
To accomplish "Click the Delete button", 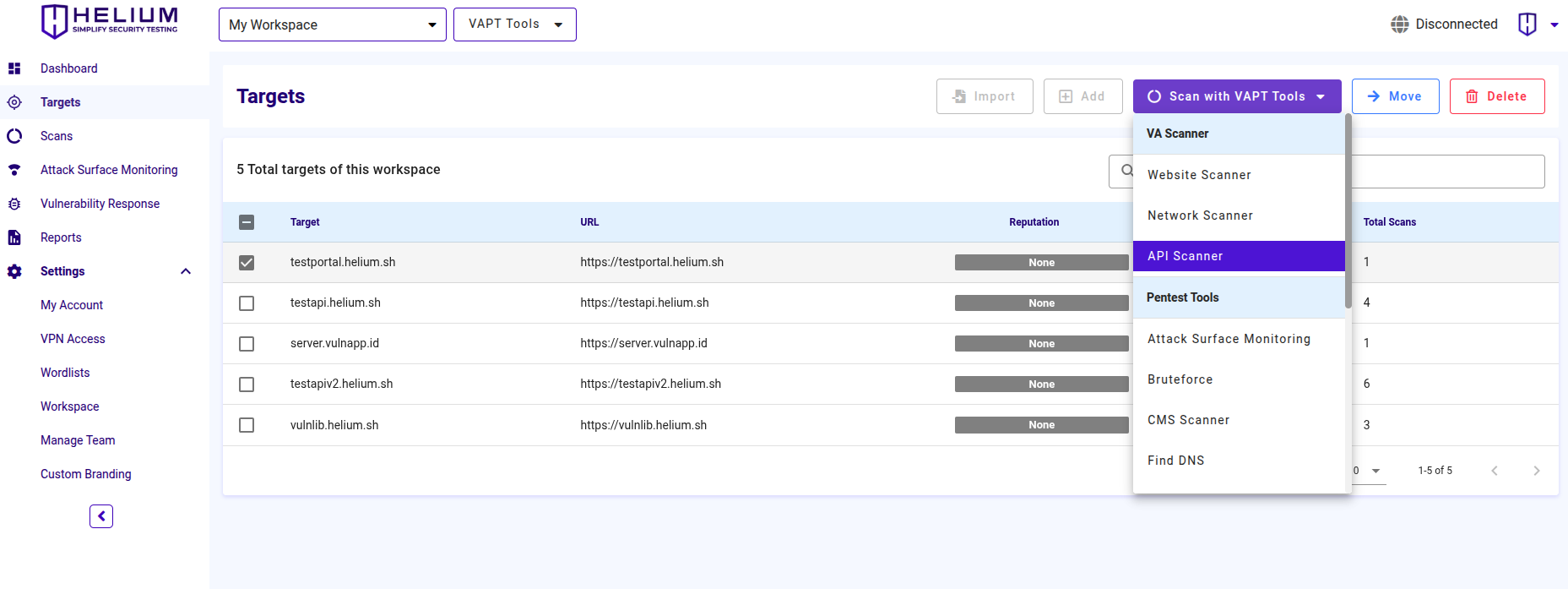I will pos(1497,96).
